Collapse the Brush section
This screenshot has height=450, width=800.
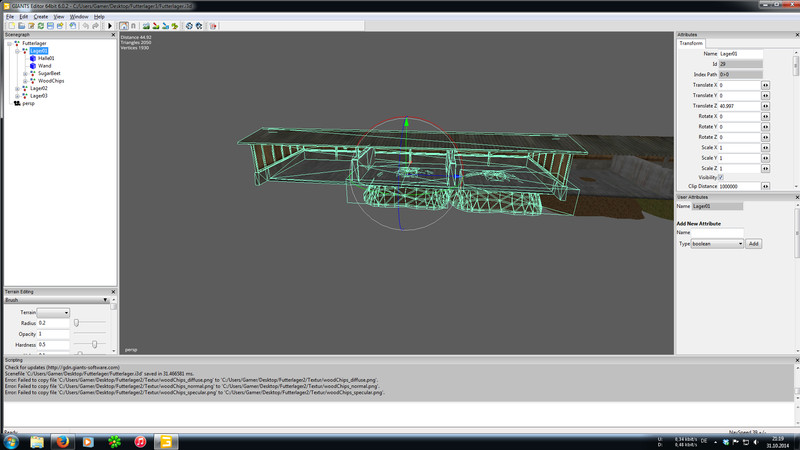coord(105,300)
